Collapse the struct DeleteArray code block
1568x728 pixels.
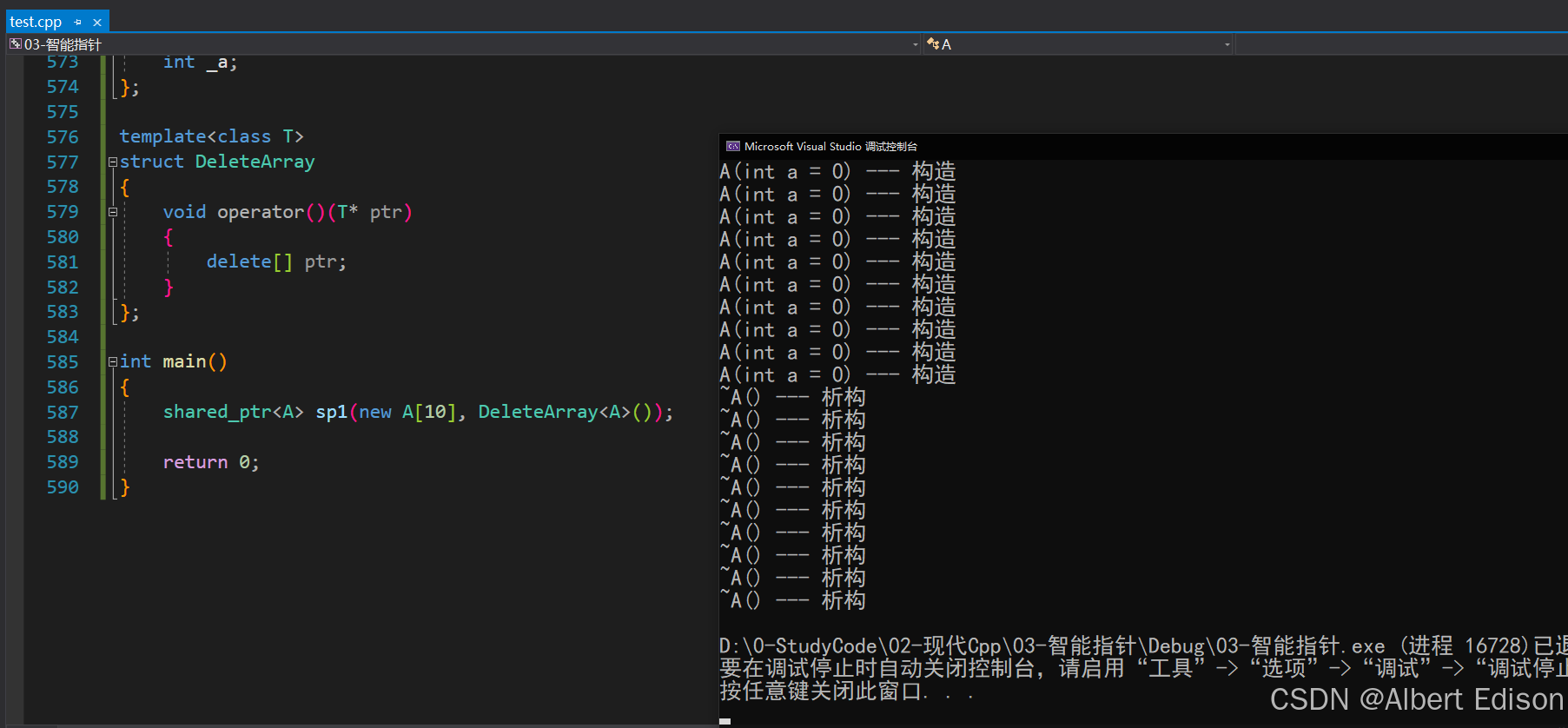click(x=113, y=162)
